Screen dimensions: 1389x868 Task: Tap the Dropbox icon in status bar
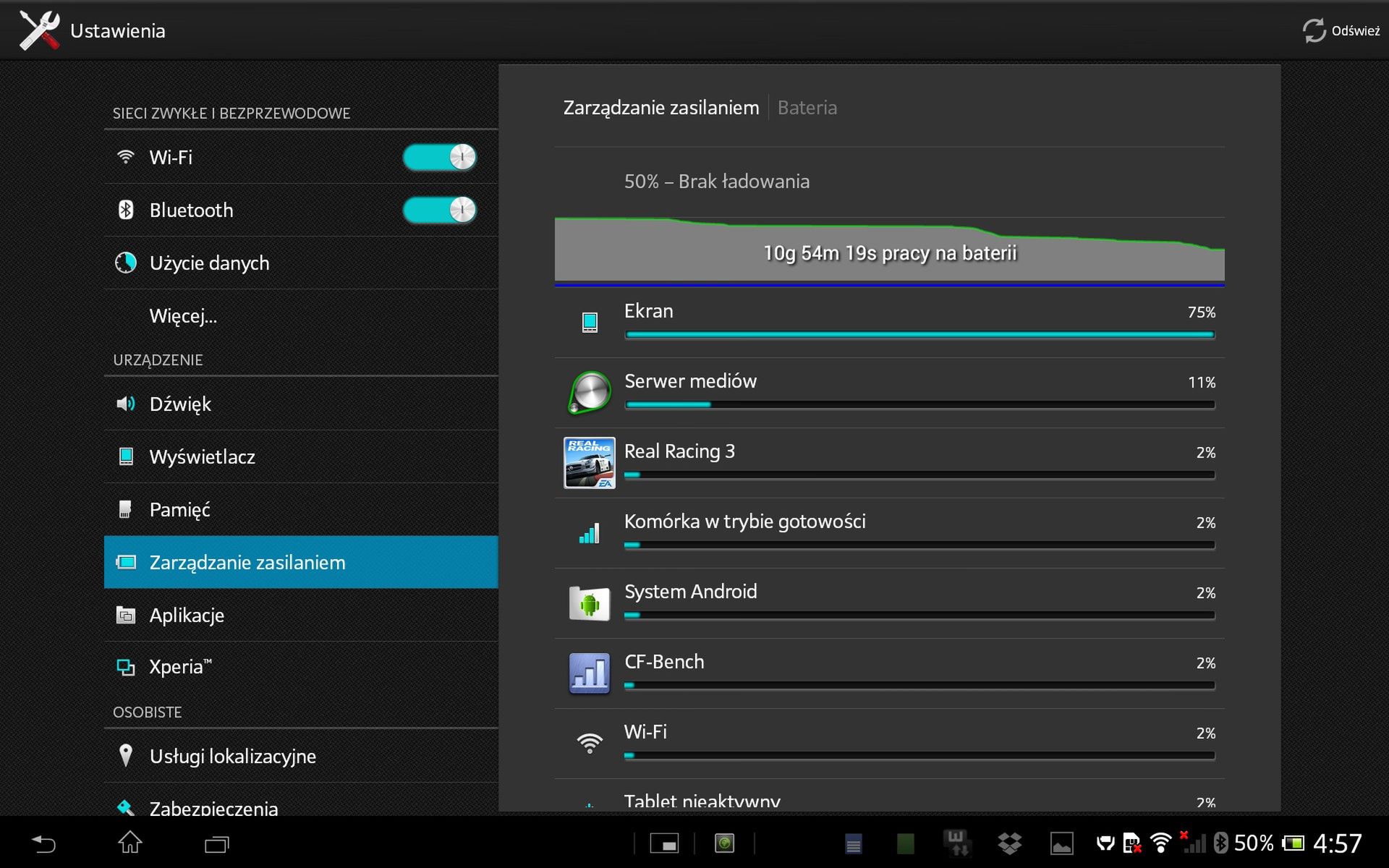pos(1009,843)
